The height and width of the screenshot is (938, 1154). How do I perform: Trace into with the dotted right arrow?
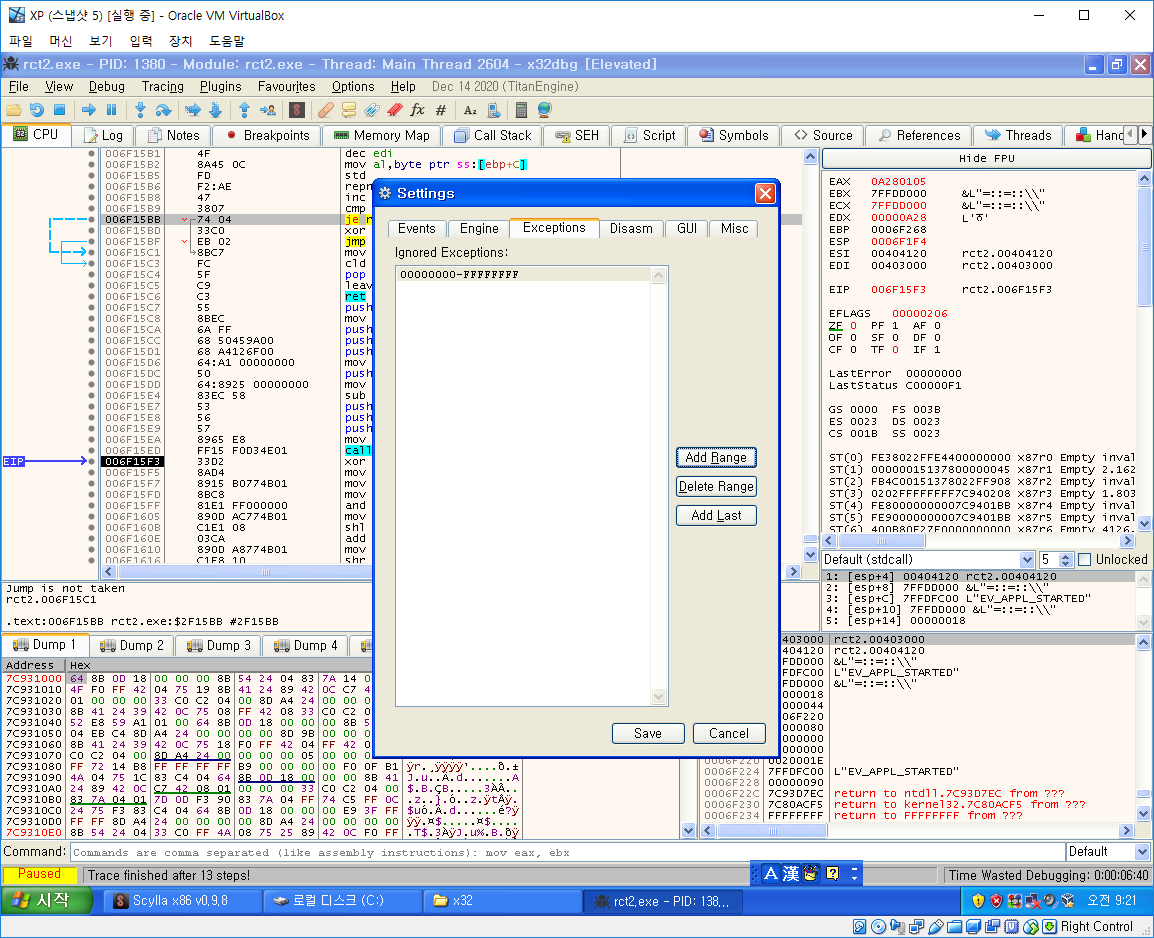point(193,110)
